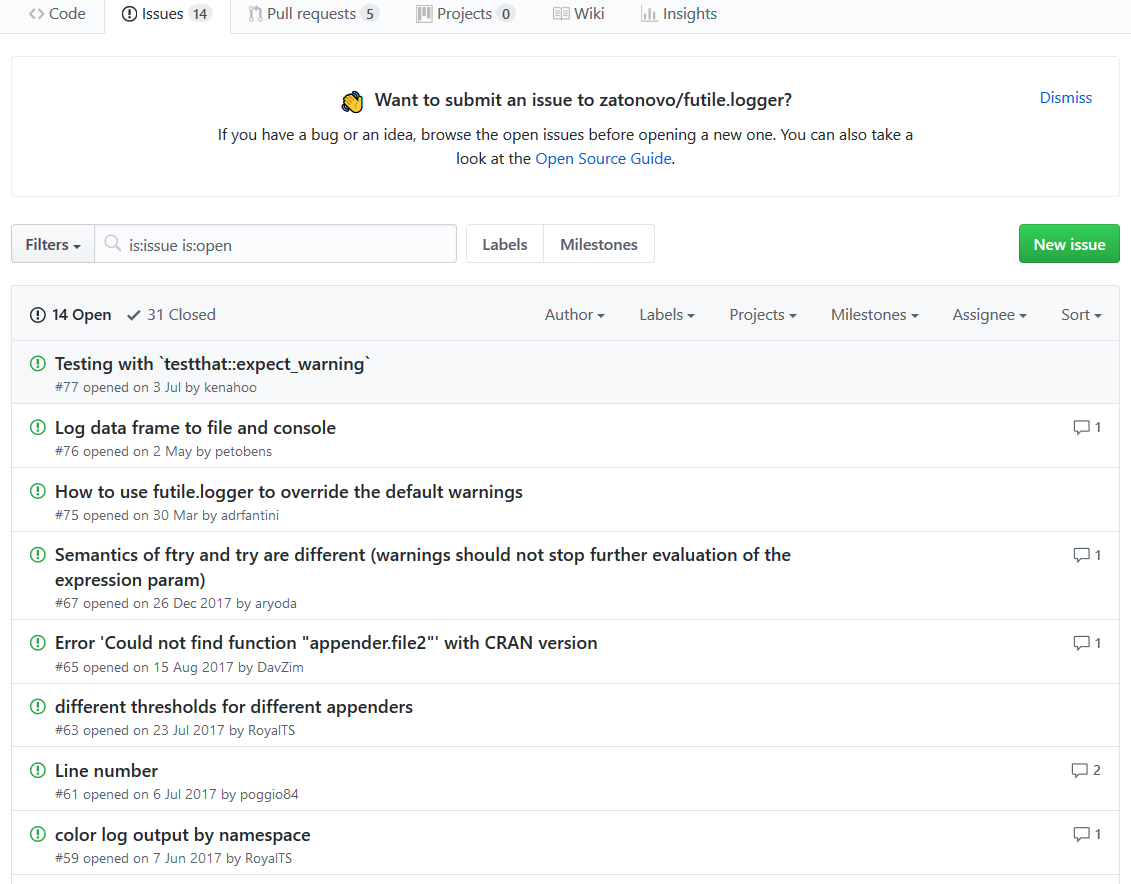The width and height of the screenshot is (1131, 884).
Task: Click comment icon on 'appender.file2' error issue
Action: point(1081,643)
